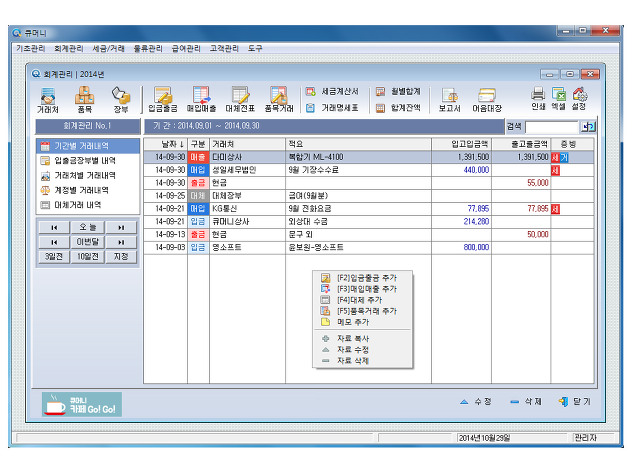This screenshot has width=630, height=472.
Task: Choose [F4]대체 추가 in context menu
Action: pyautogui.click(x=363, y=300)
